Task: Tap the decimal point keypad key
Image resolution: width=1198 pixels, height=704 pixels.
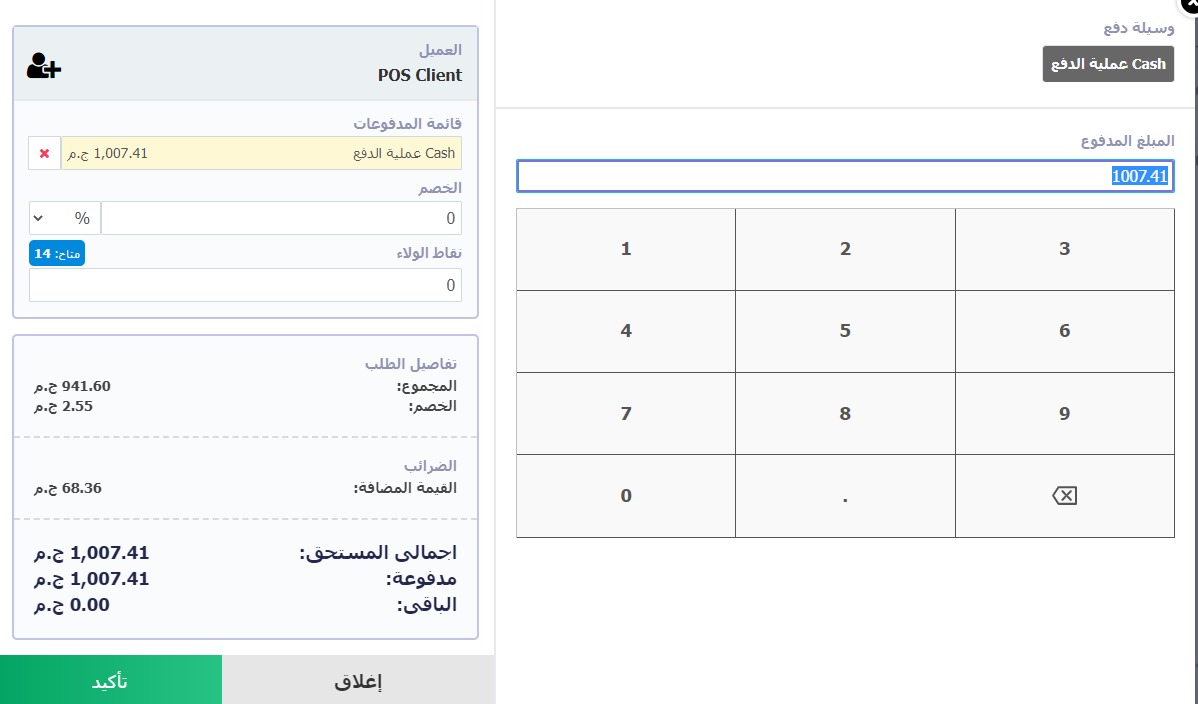Action: (845, 496)
